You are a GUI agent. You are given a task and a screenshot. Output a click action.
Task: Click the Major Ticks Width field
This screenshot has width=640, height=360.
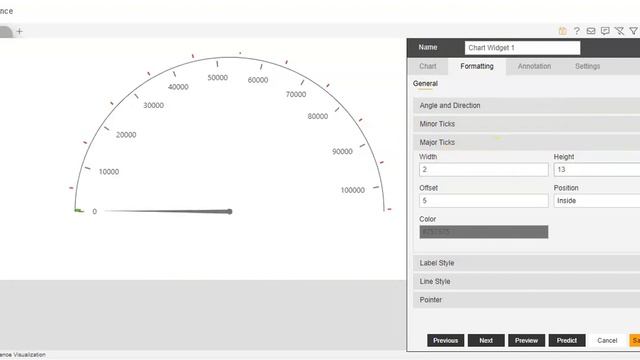[x=484, y=169]
